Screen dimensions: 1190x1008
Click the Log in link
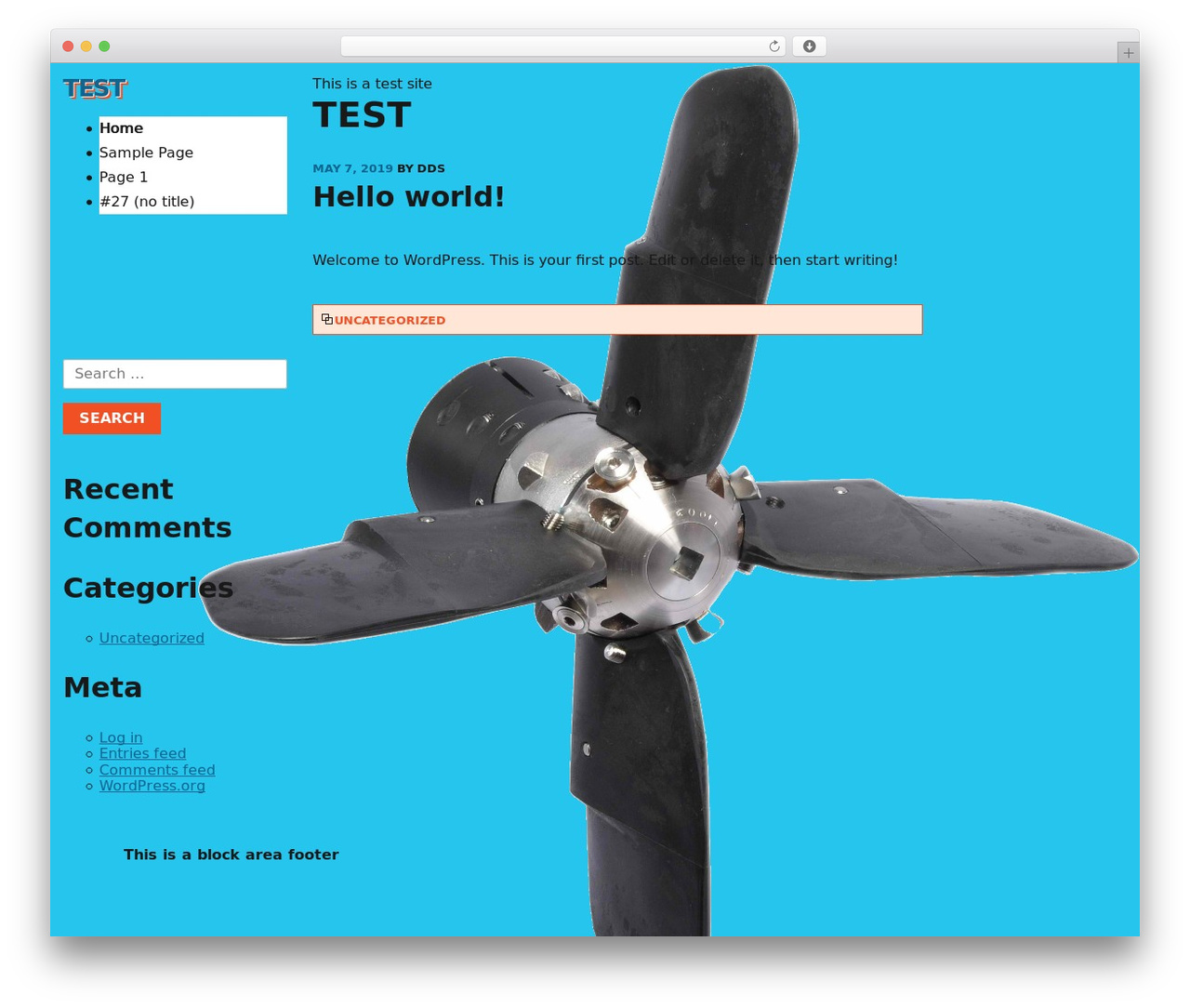pos(121,737)
